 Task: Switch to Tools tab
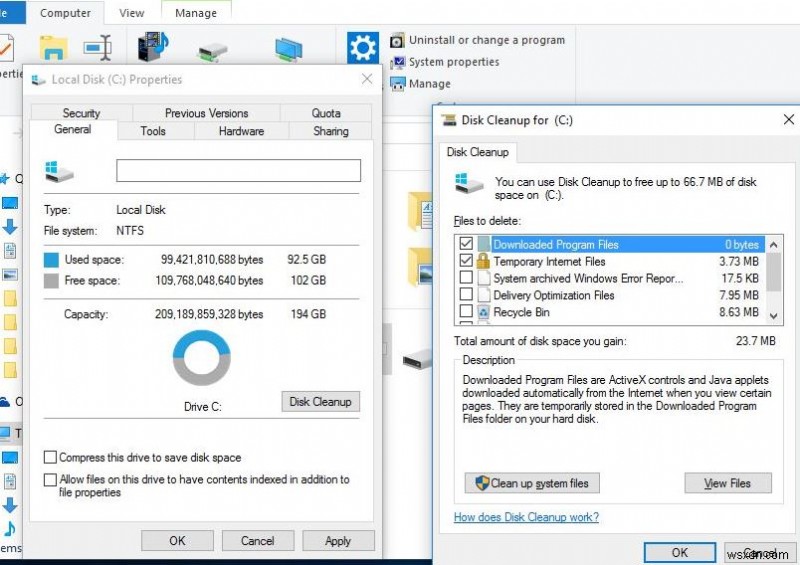pyautogui.click(x=153, y=131)
